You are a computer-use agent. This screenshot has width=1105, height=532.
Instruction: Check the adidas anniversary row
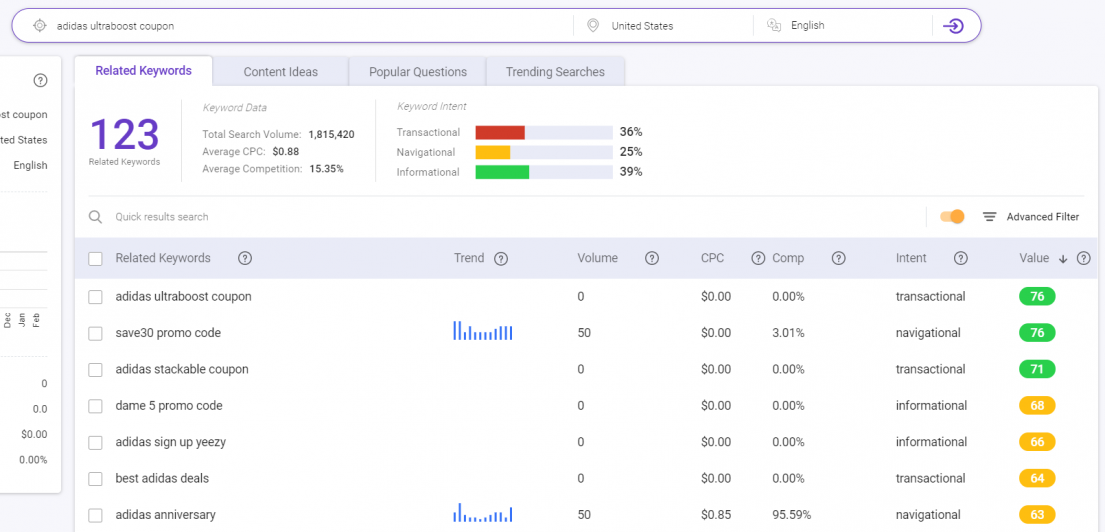pos(95,516)
